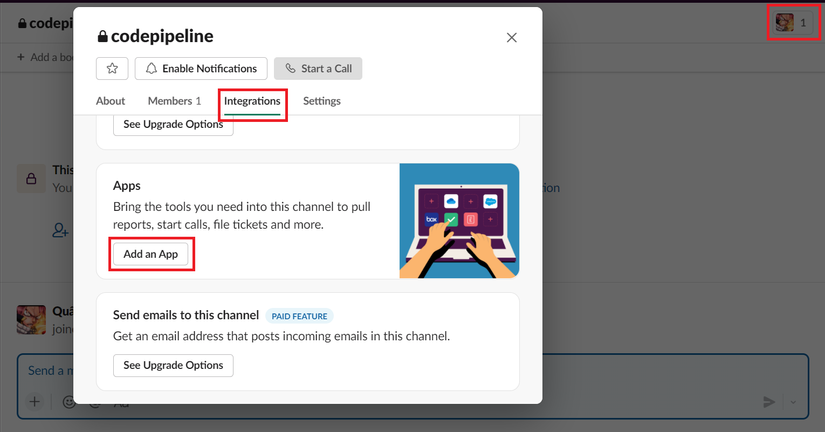Open the Members 1 tab
Image resolution: width=825 pixels, height=432 pixels.
(174, 101)
